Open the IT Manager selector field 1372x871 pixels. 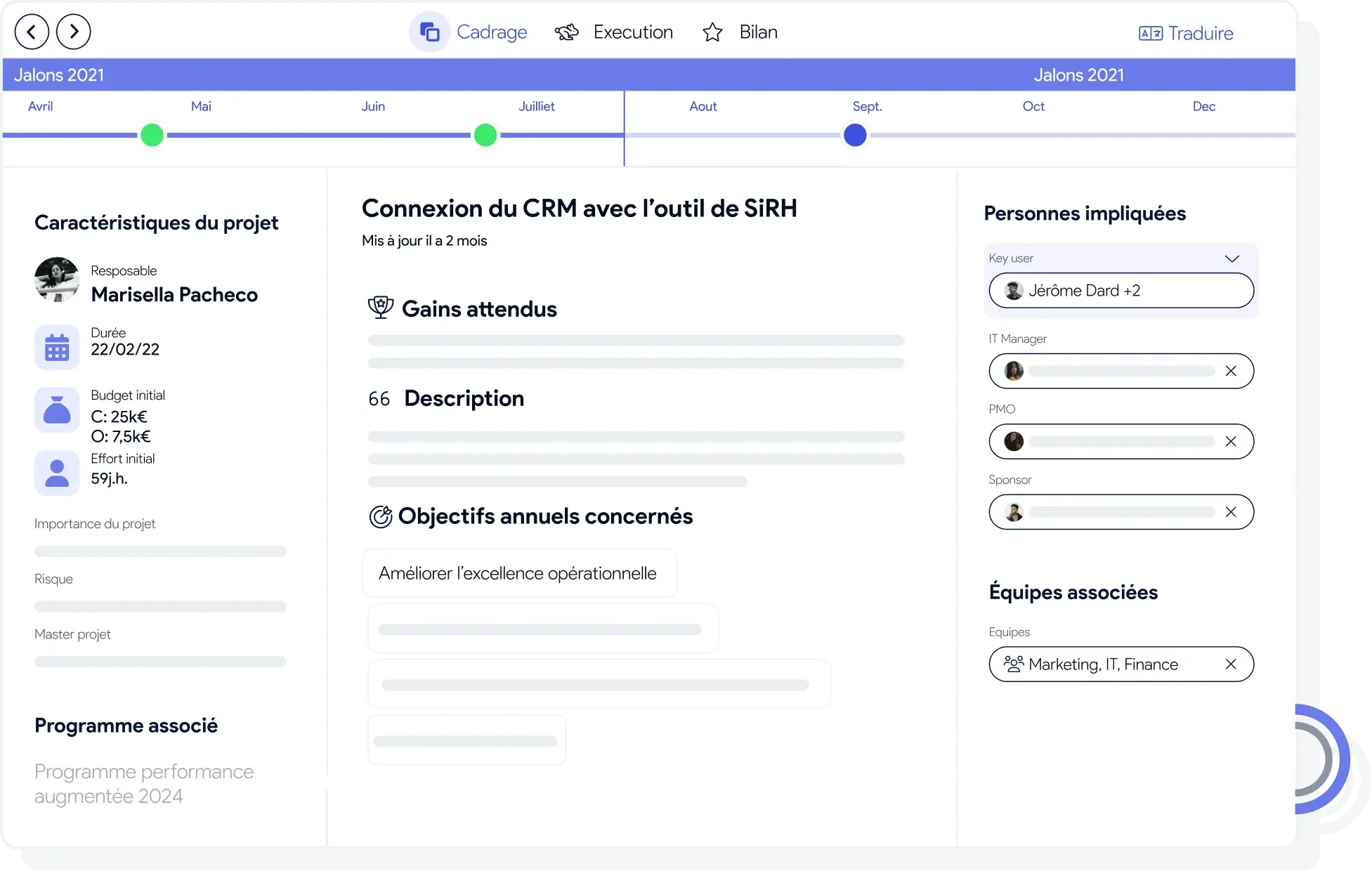pyautogui.click(x=1121, y=371)
